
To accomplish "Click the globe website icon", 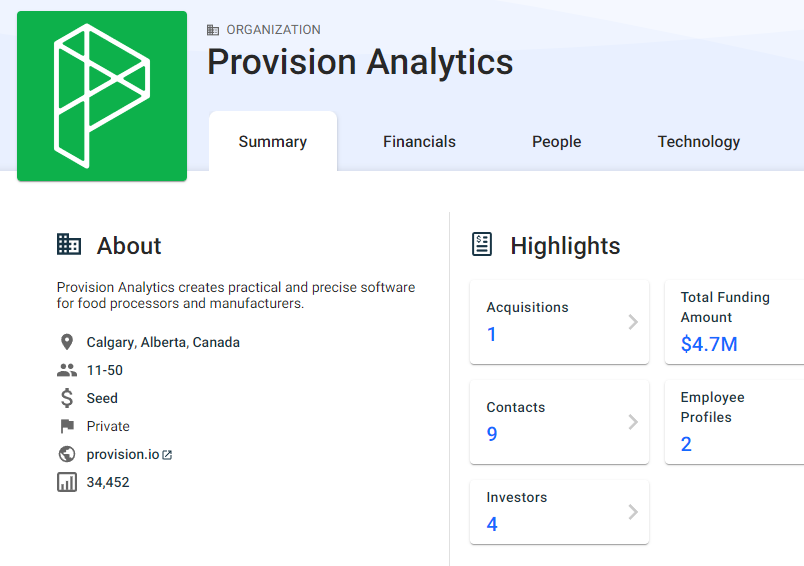I will (x=67, y=454).
